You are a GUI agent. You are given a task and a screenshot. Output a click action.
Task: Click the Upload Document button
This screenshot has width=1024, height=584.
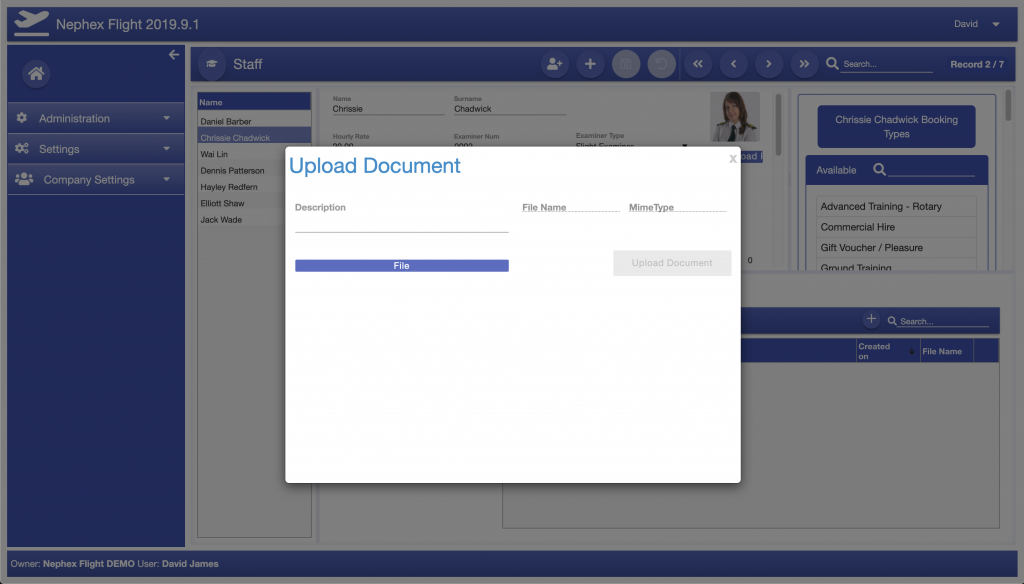pyautogui.click(x=672, y=263)
